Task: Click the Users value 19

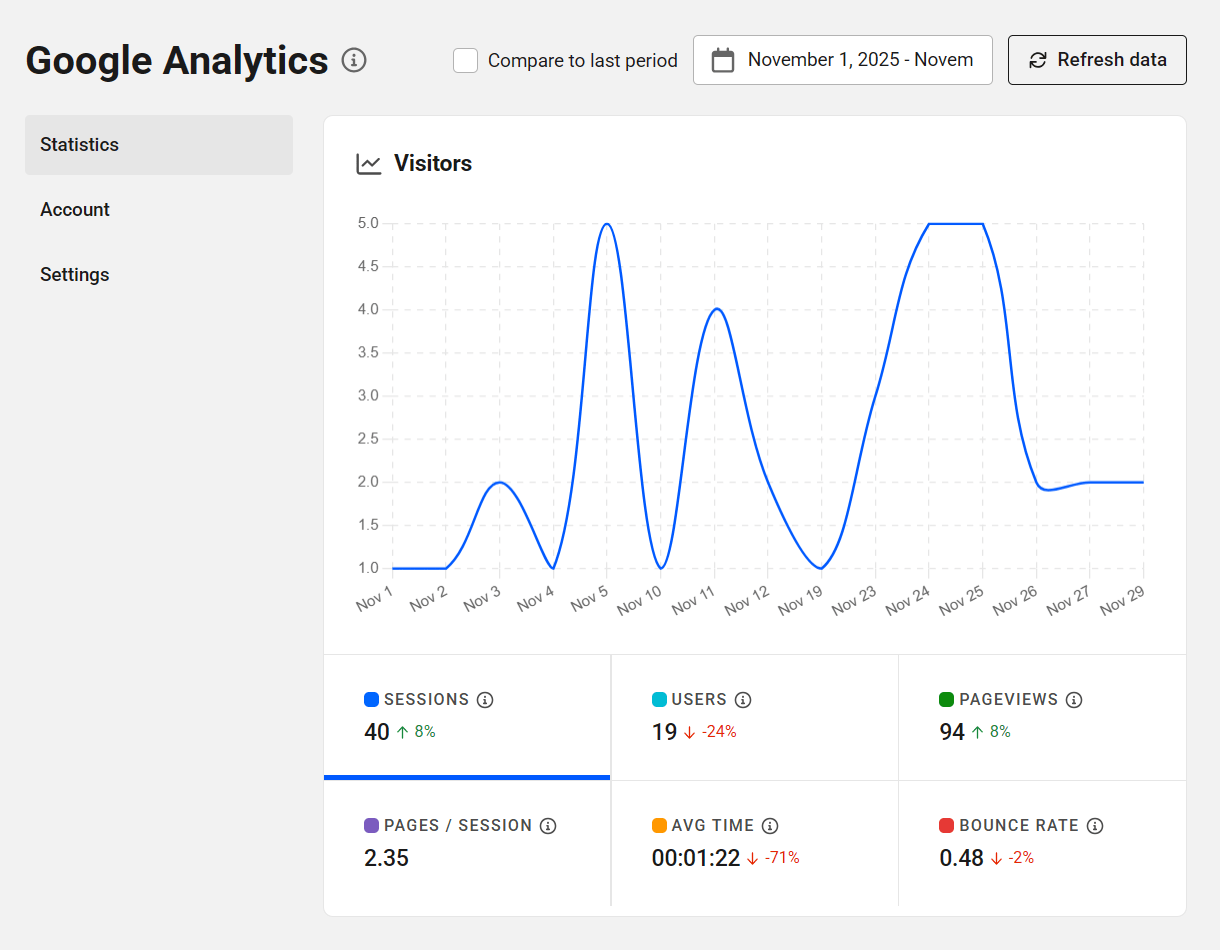Action: [665, 732]
